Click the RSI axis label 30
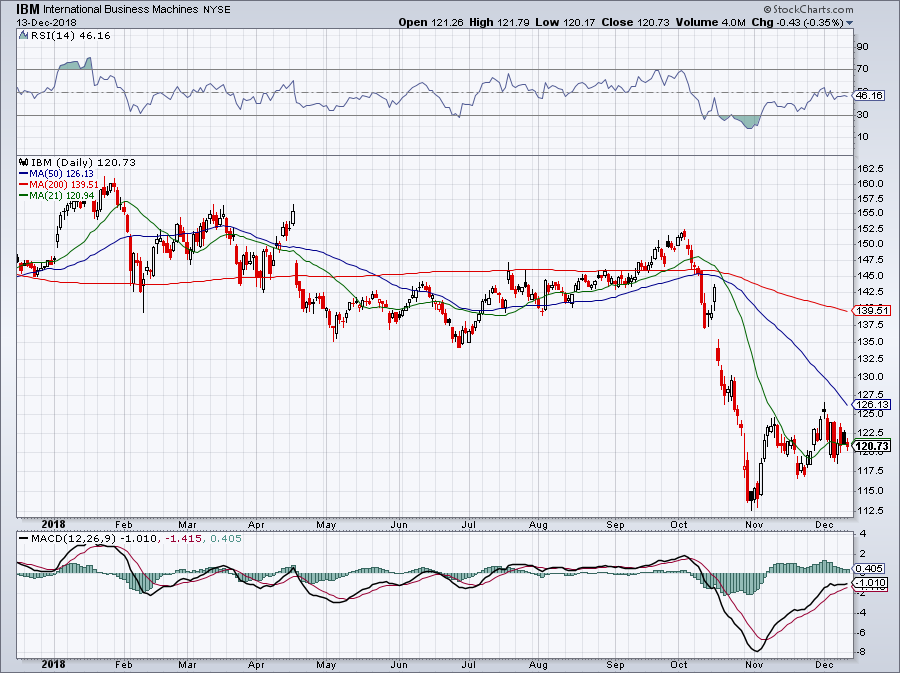This screenshot has width=900, height=673. tap(862, 115)
